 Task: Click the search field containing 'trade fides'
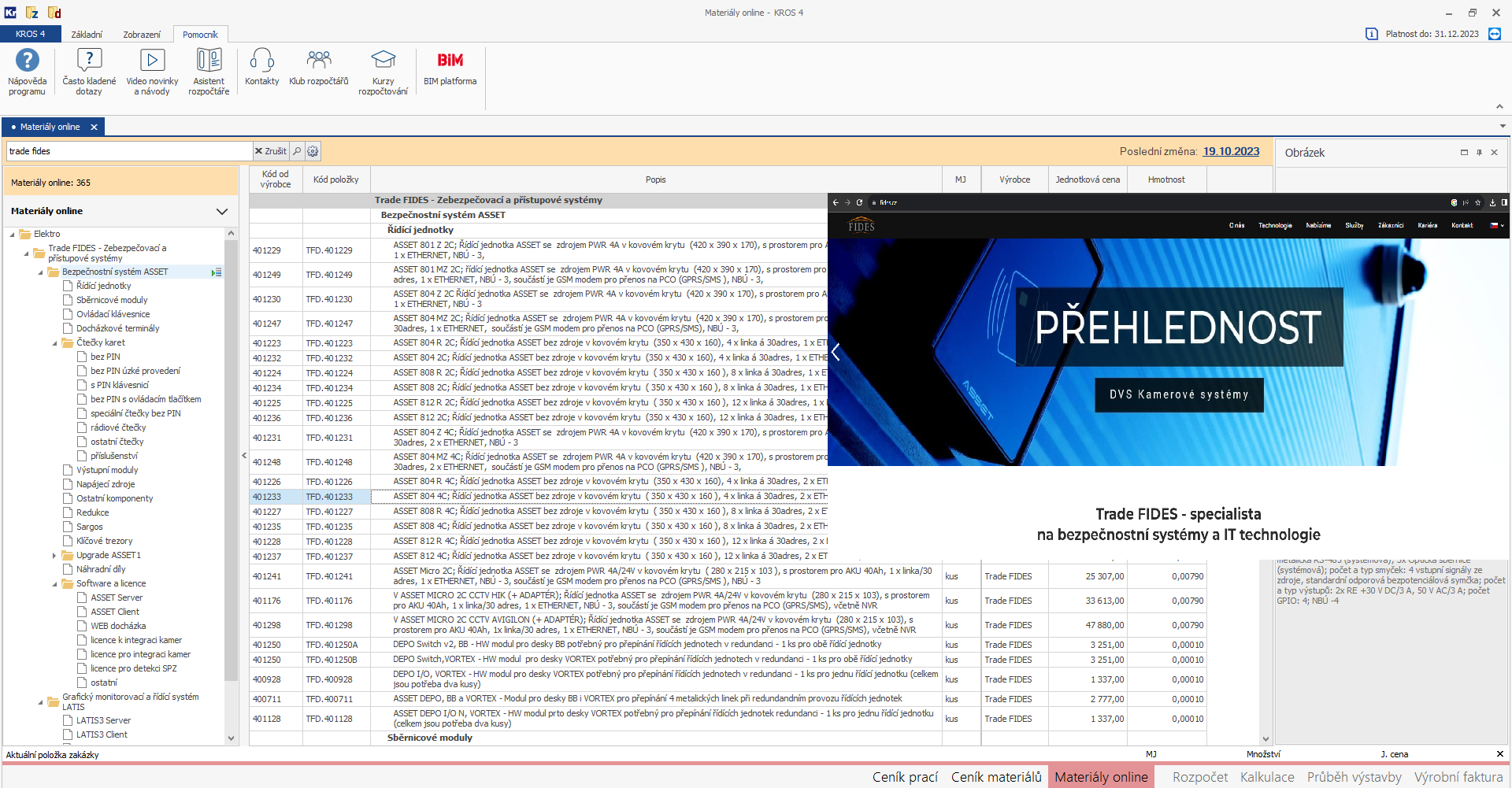click(129, 151)
